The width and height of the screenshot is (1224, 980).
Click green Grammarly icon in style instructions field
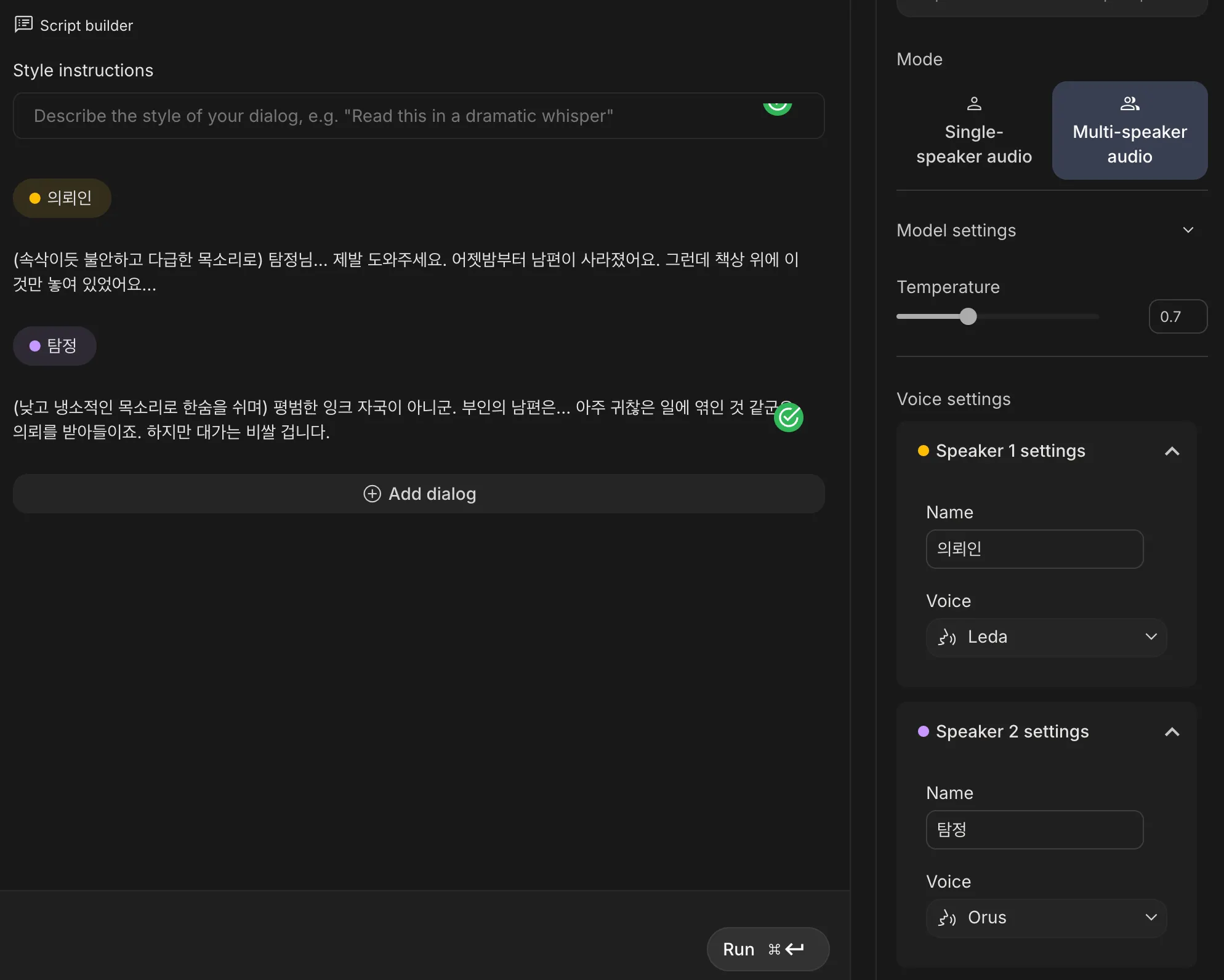click(777, 108)
